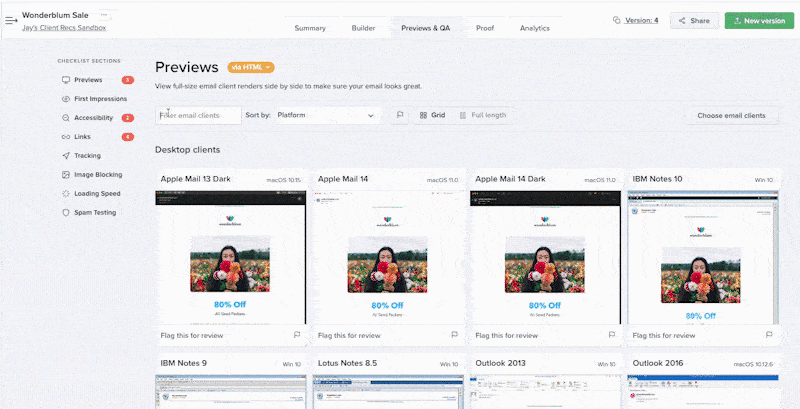Open the Summary tab

[x=310, y=28]
